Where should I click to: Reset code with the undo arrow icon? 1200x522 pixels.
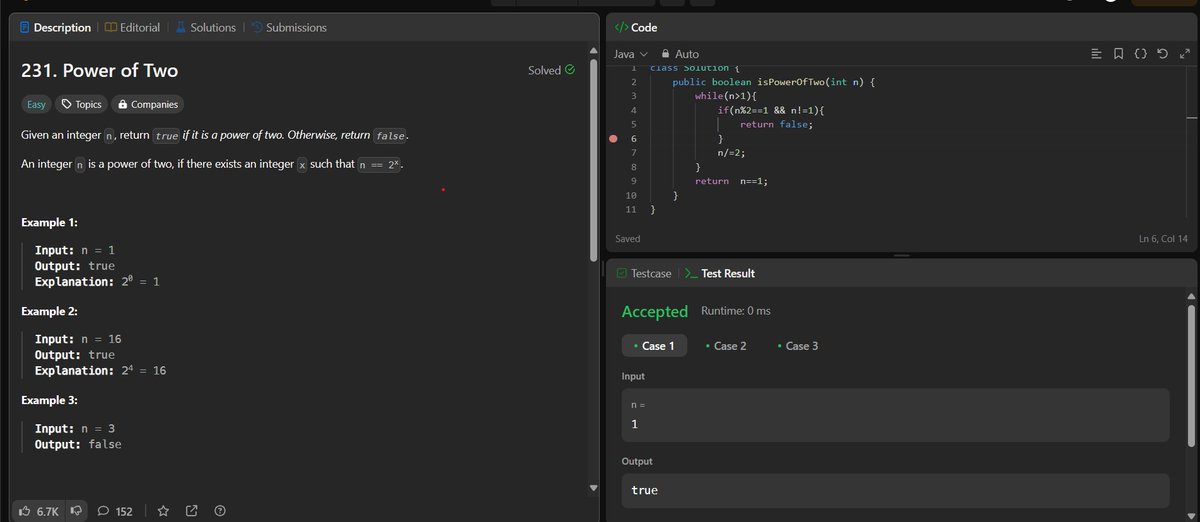(1161, 53)
